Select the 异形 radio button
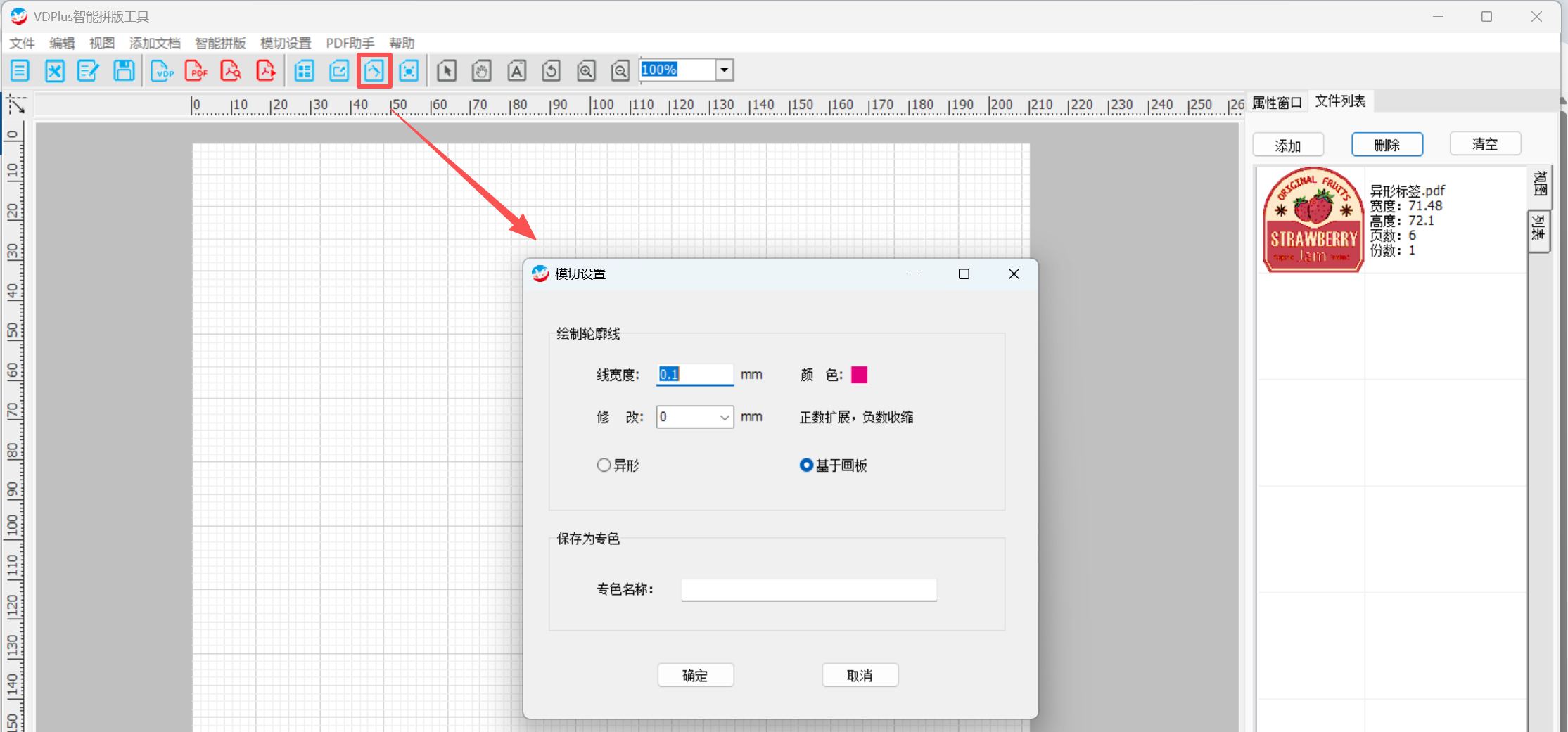This screenshot has width=1568, height=732. [x=604, y=465]
